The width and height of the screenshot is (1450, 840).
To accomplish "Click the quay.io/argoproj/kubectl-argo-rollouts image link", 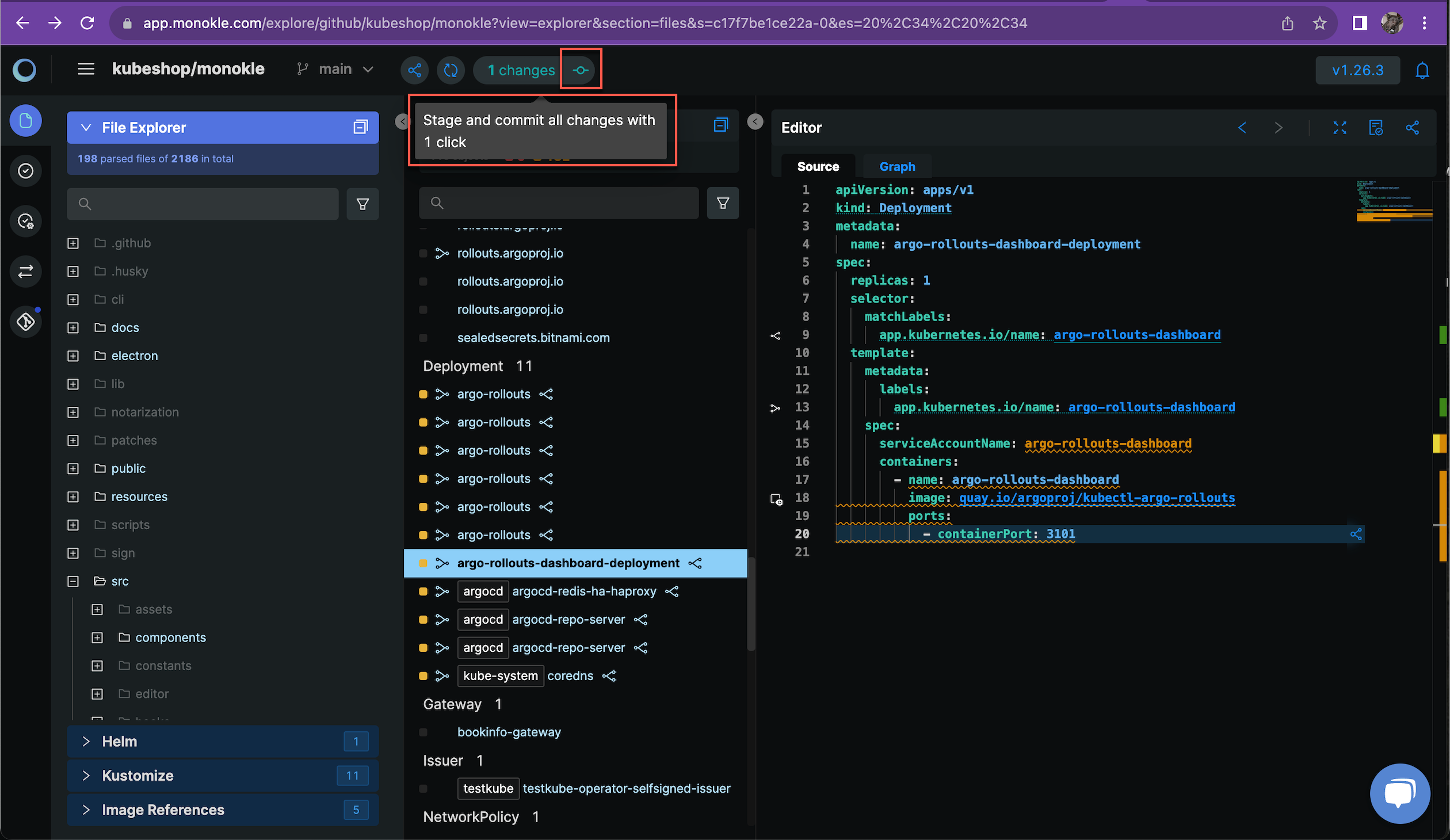I will [1097, 498].
